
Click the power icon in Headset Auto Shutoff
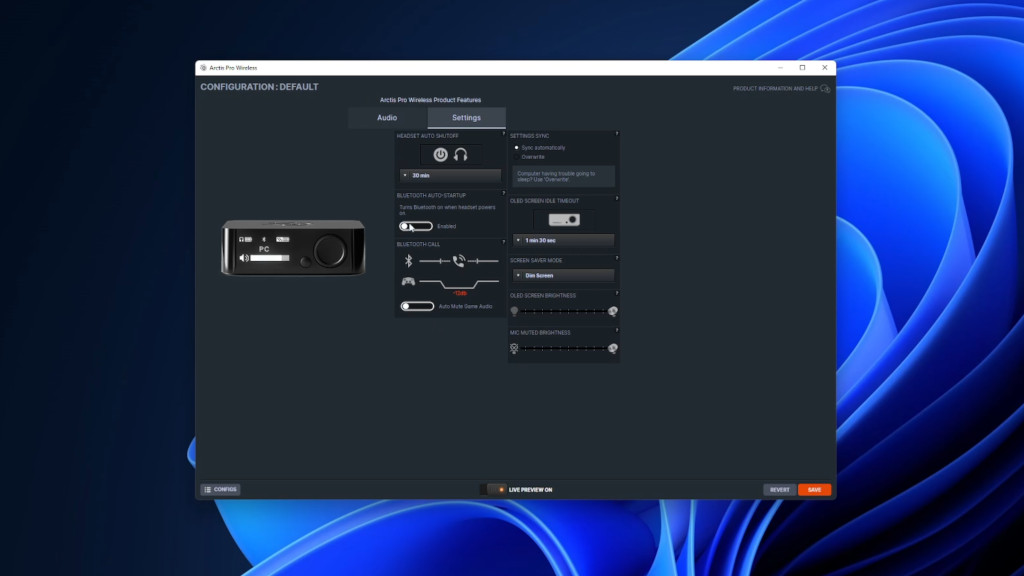pos(440,154)
